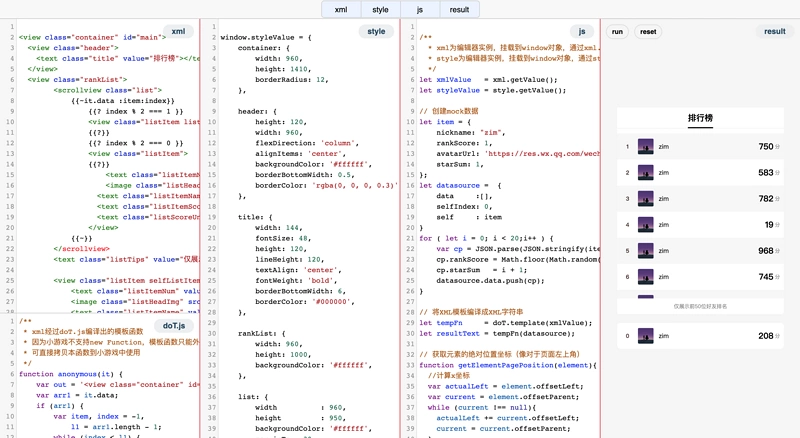Click the function anonymous(it) { line in doT.js
This screenshot has height=438, width=800.
[x=70, y=374]
